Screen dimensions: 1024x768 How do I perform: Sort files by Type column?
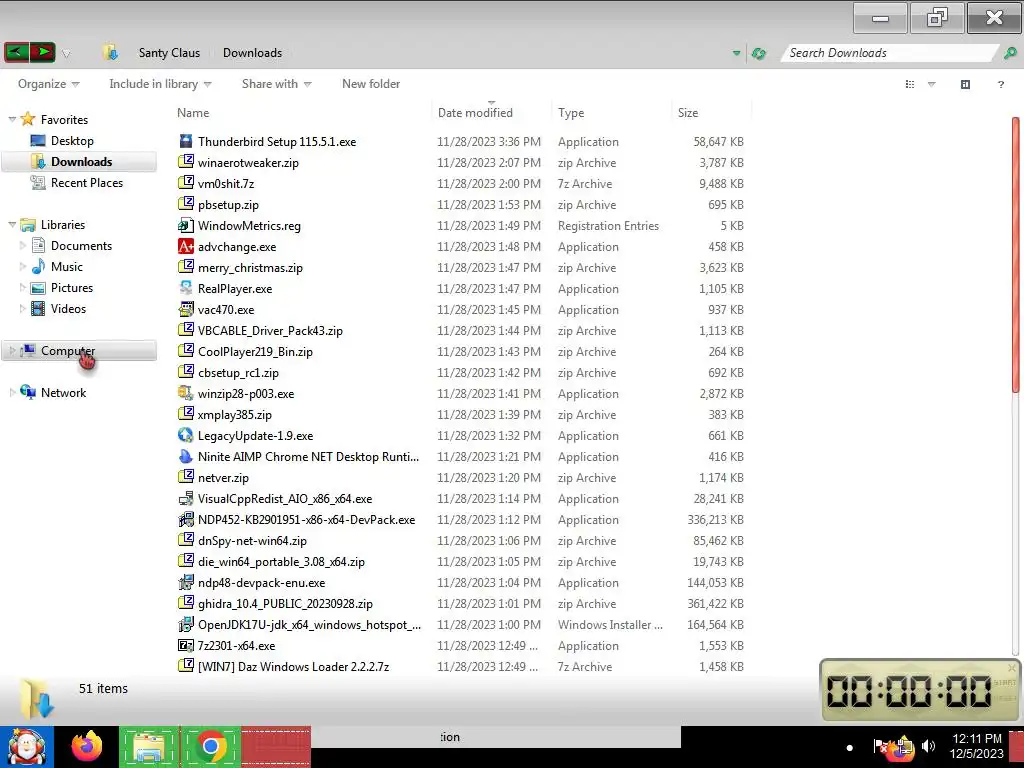click(x=611, y=112)
